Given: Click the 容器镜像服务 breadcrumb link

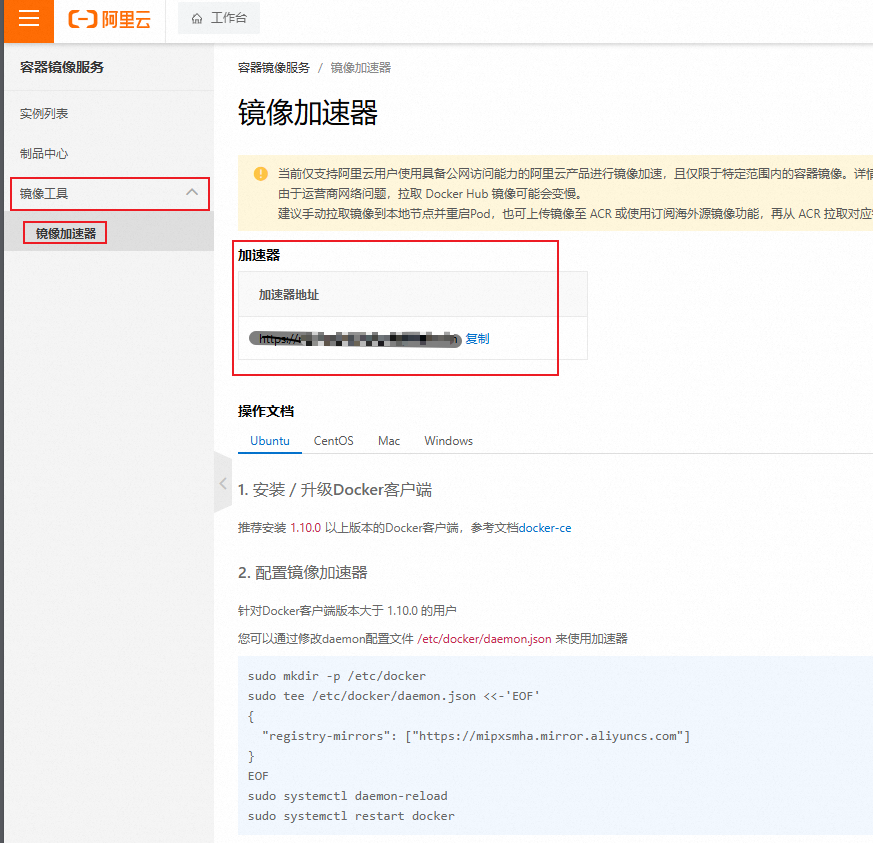Looking at the screenshot, I should [273, 68].
